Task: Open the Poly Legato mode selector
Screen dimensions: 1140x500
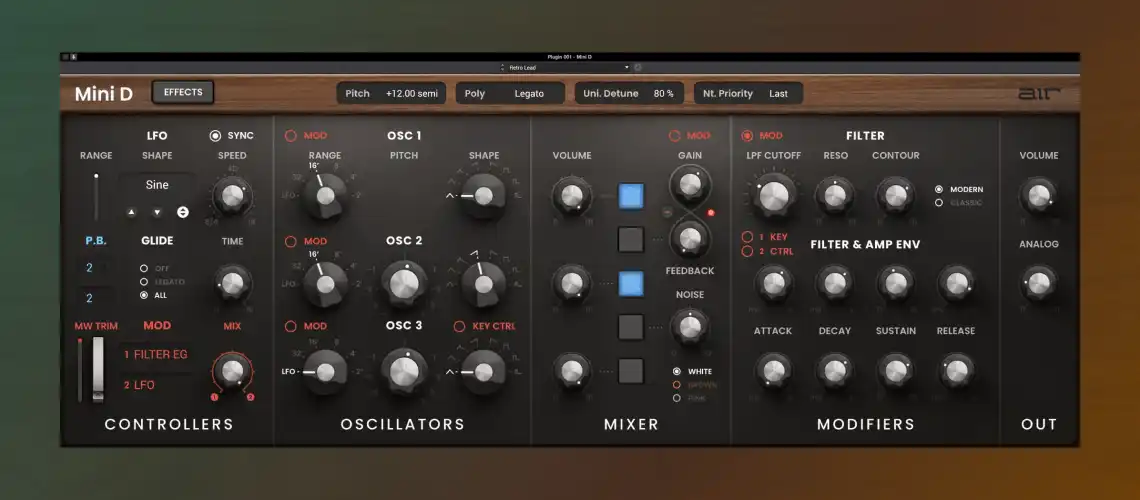Action: click(510, 93)
